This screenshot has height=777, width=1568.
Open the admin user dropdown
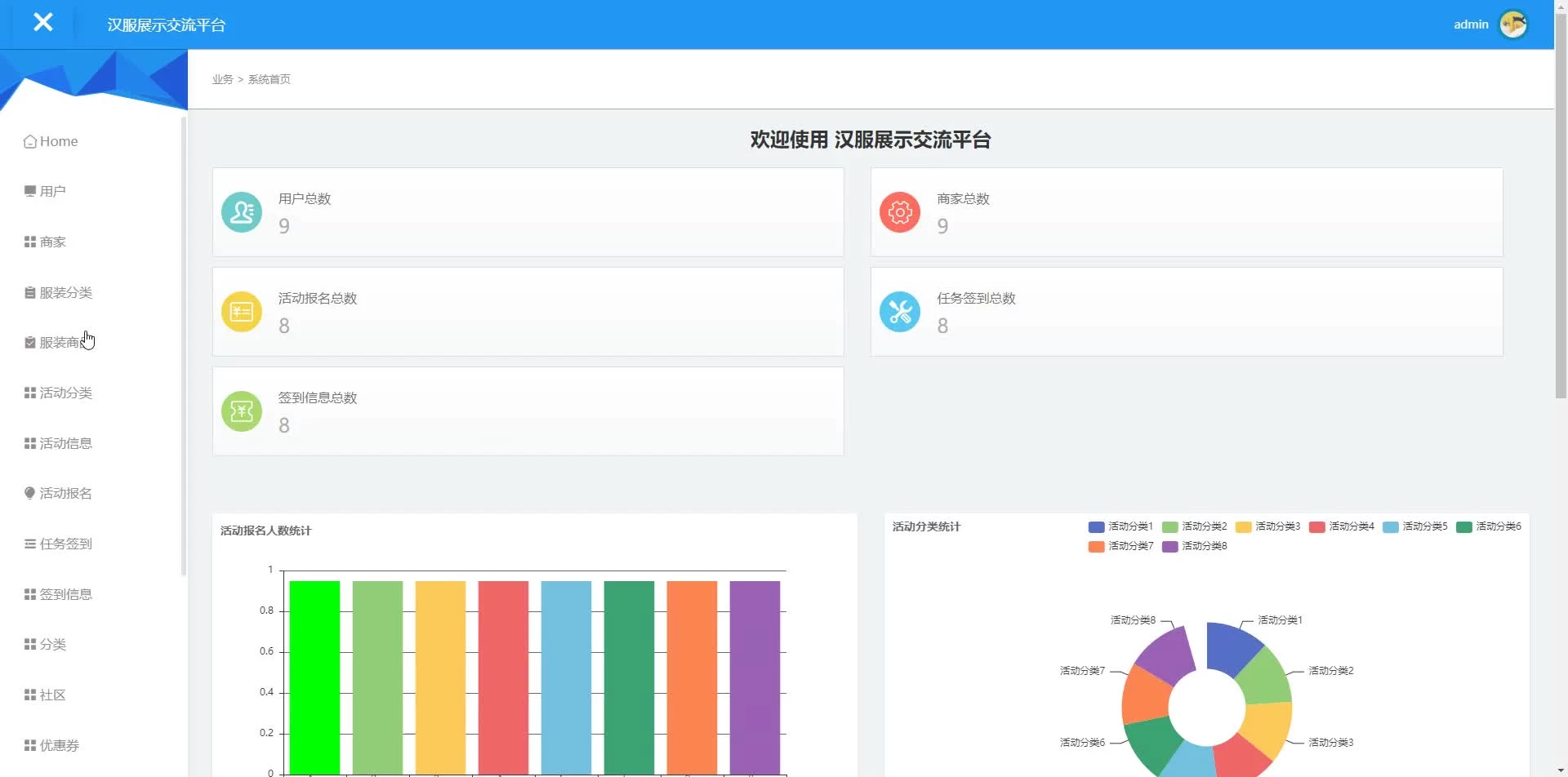tap(1470, 24)
